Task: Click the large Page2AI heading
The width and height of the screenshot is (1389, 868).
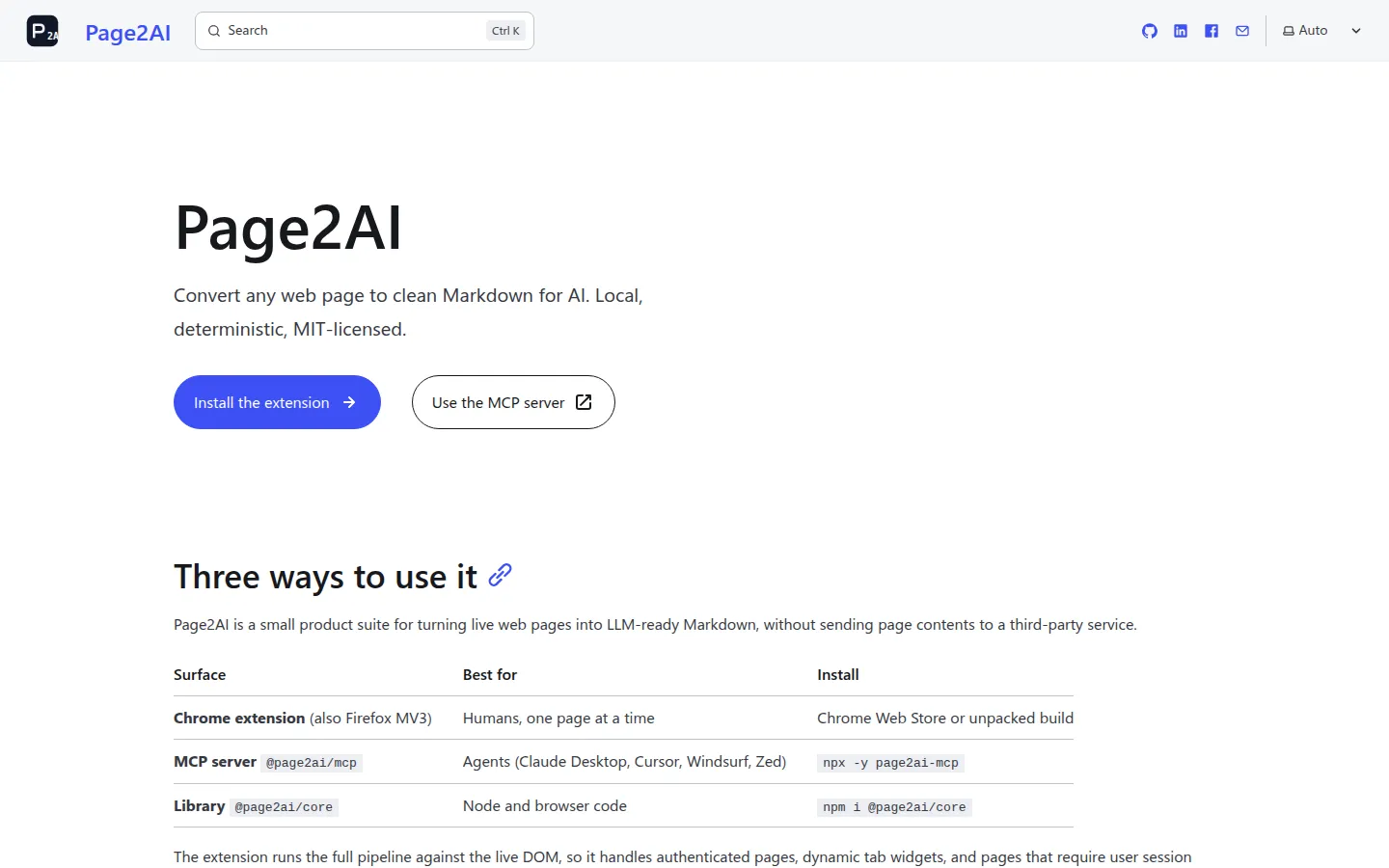Action: [x=287, y=229]
